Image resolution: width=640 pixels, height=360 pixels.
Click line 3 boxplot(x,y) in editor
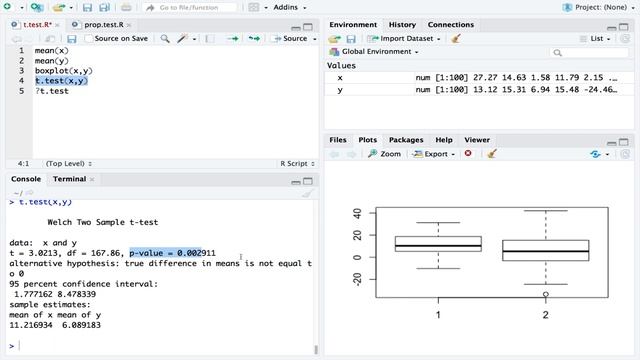coord(64,71)
